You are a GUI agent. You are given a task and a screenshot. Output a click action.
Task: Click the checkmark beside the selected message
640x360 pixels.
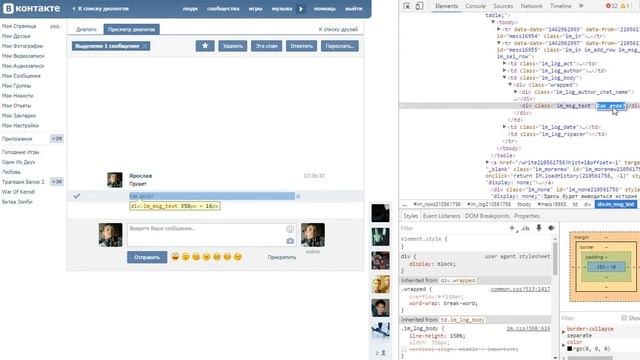tap(76, 196)
